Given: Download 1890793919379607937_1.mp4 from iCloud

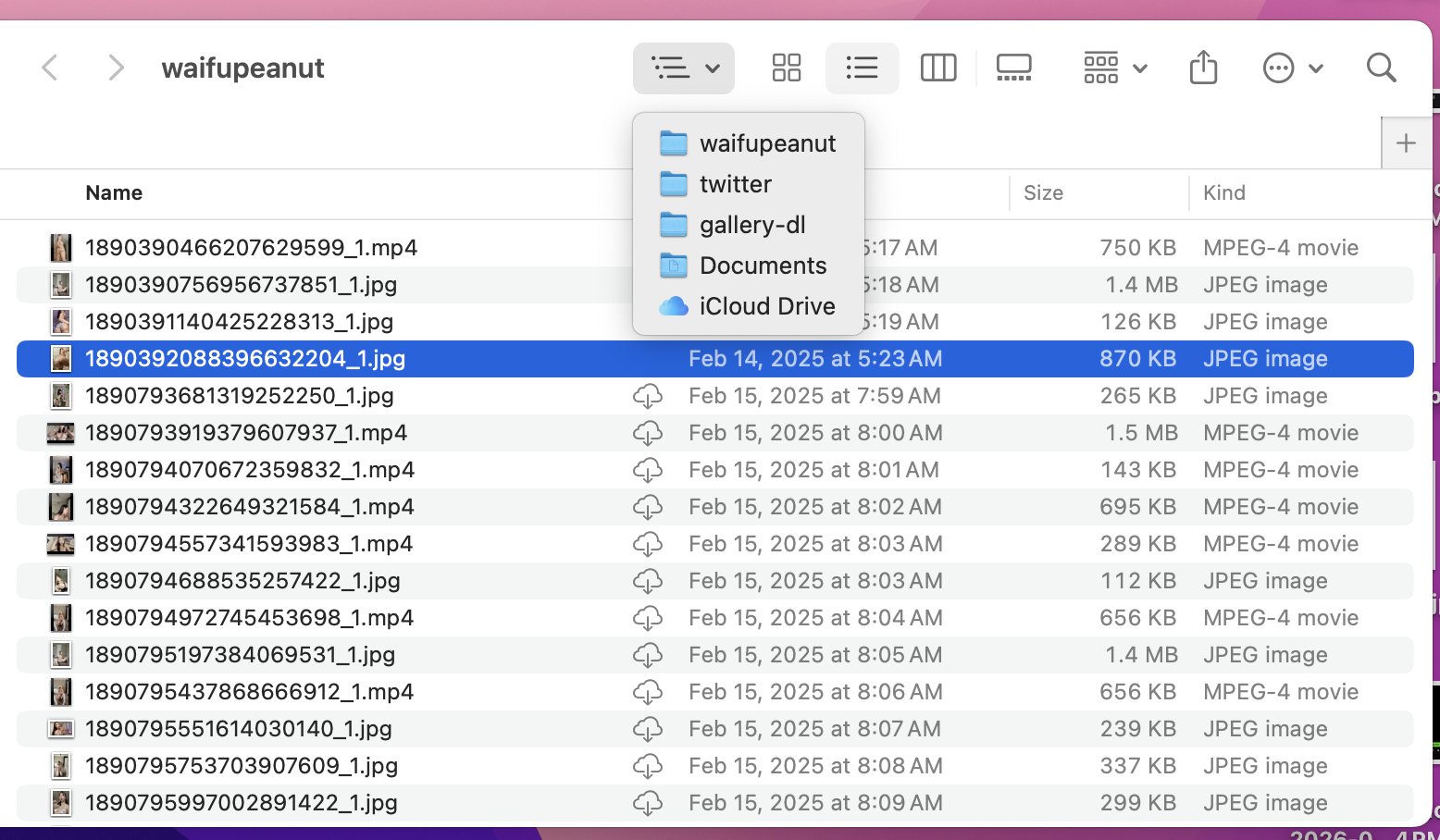Looking at the screenshot, I should (648, 433).
